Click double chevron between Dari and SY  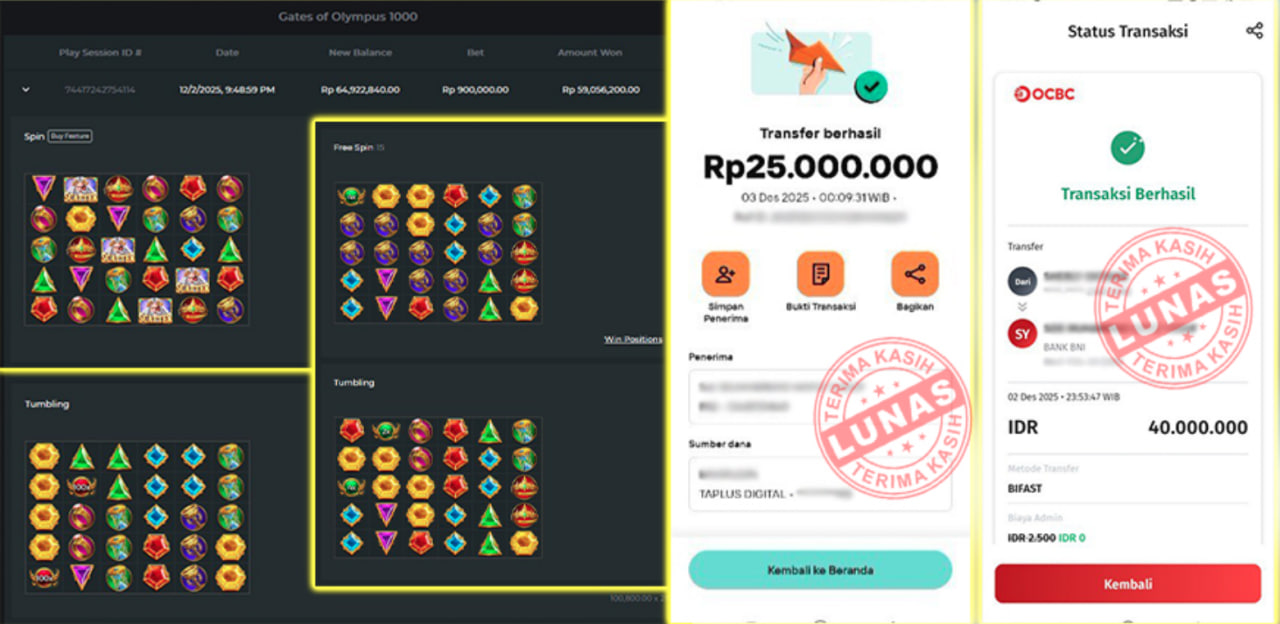(x=1022, y=307)
